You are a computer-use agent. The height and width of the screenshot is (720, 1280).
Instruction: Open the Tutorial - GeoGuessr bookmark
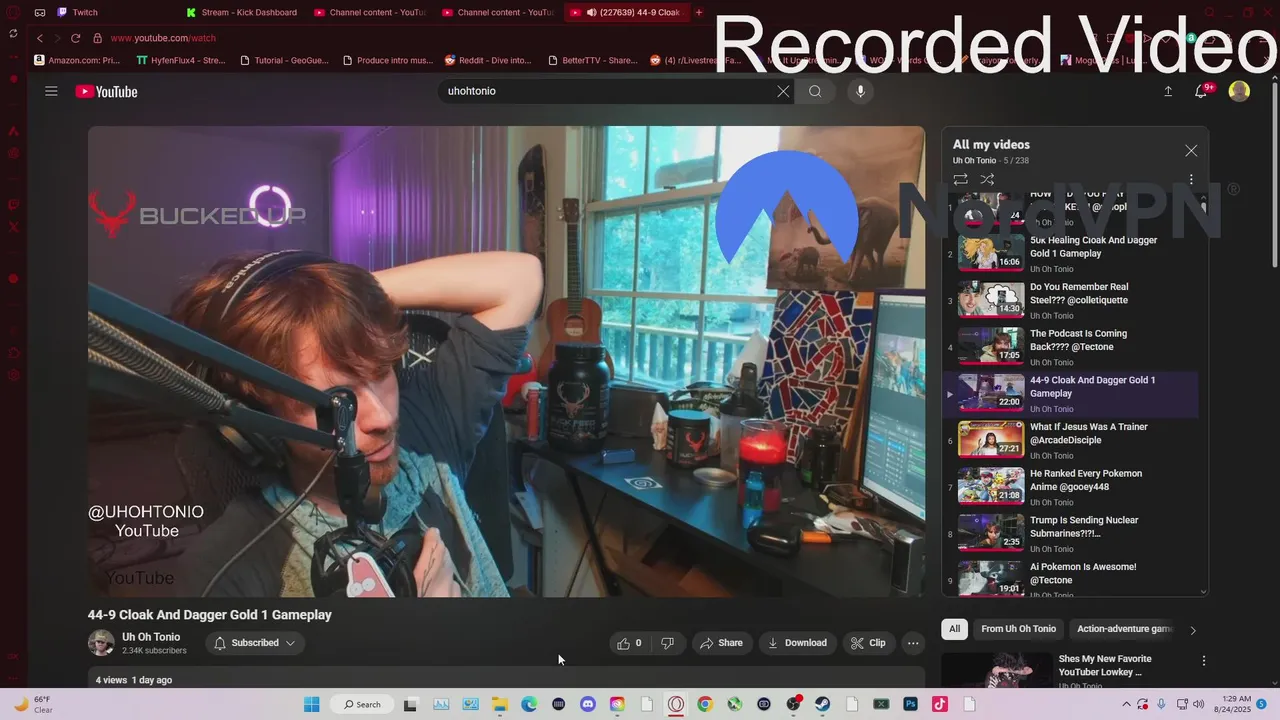[x=285, y=60]
